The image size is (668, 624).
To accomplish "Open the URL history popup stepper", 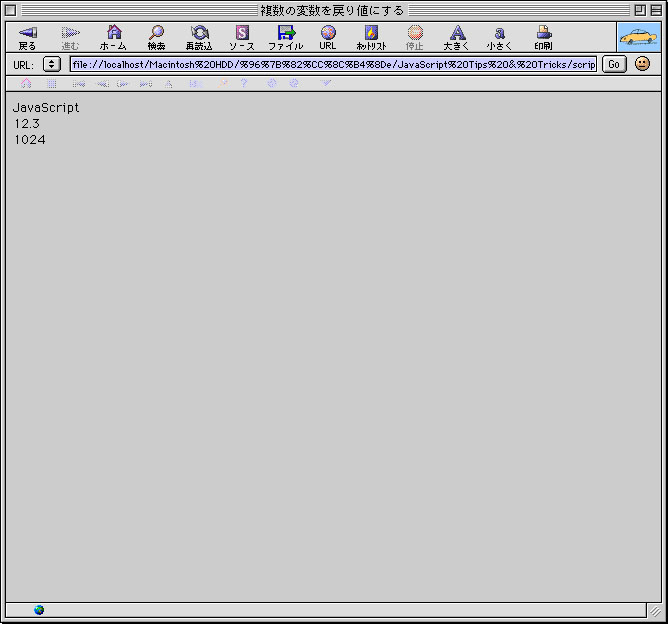I will pos(52,64).
